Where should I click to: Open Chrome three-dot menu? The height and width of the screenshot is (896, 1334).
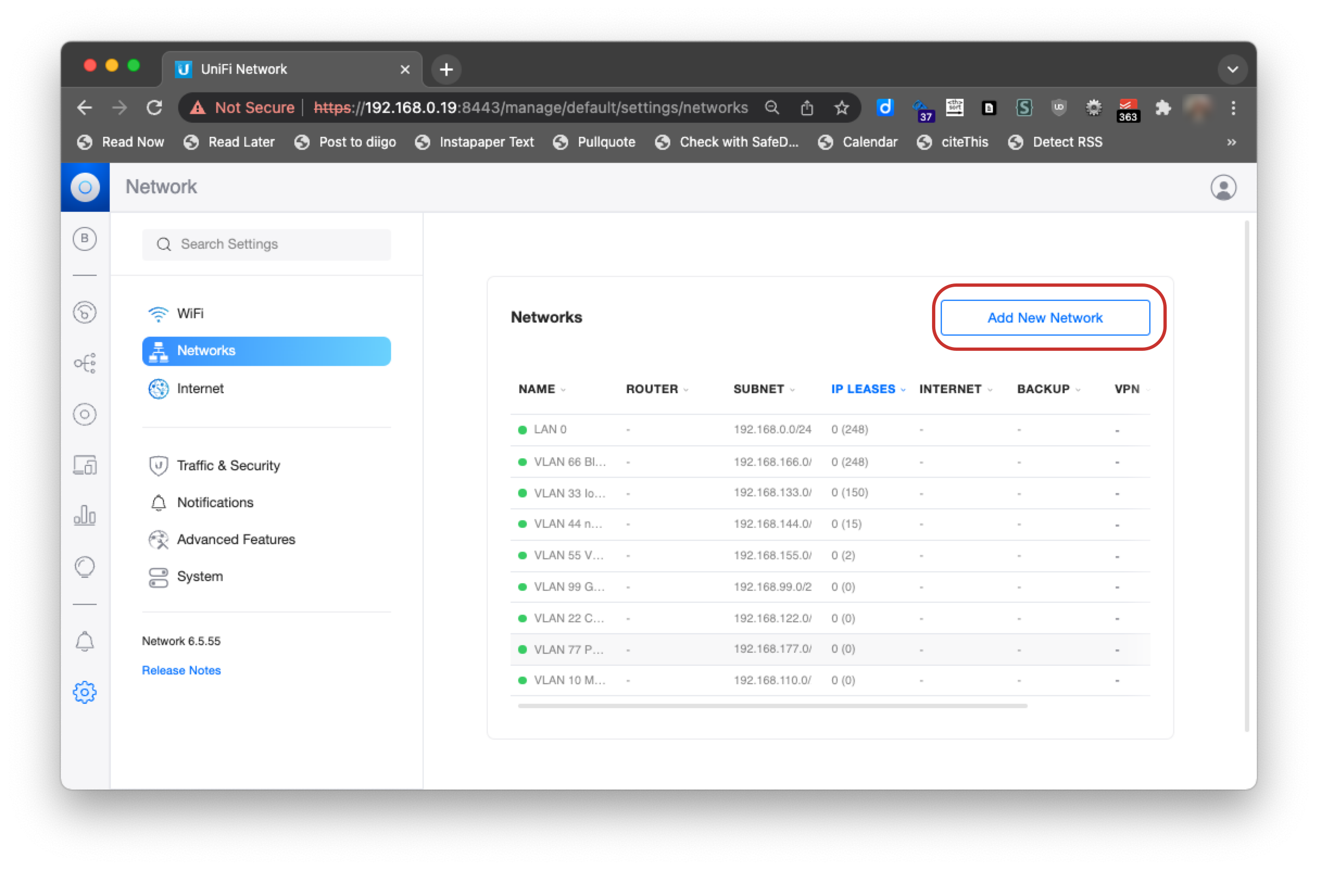pos(1233,108)
